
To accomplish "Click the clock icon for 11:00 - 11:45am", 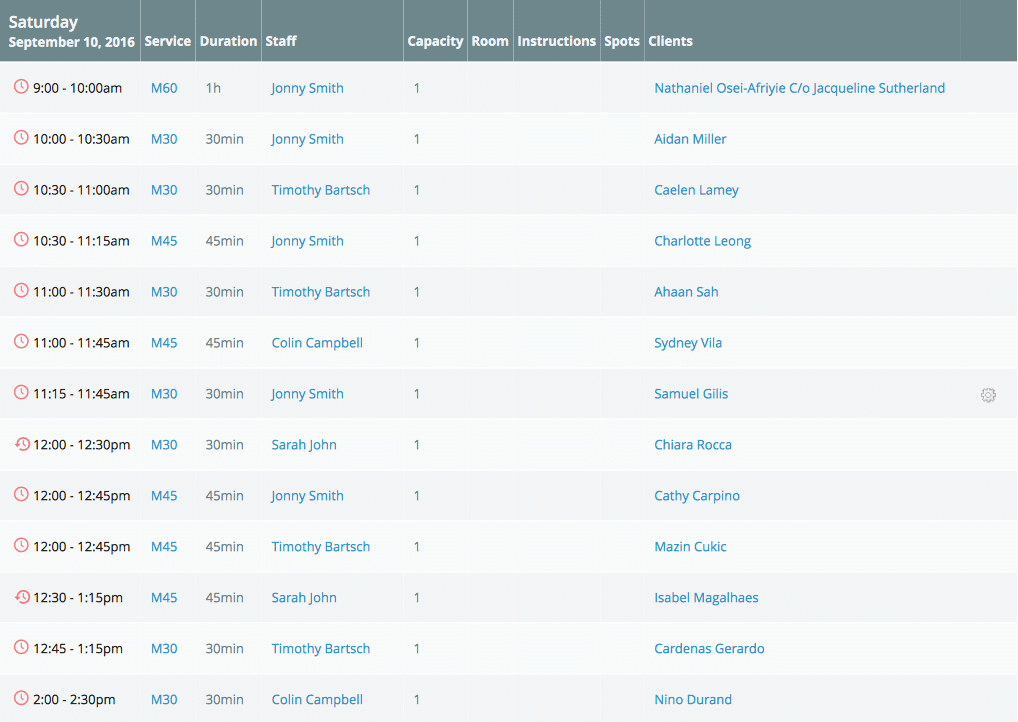I will click(21, 342).
